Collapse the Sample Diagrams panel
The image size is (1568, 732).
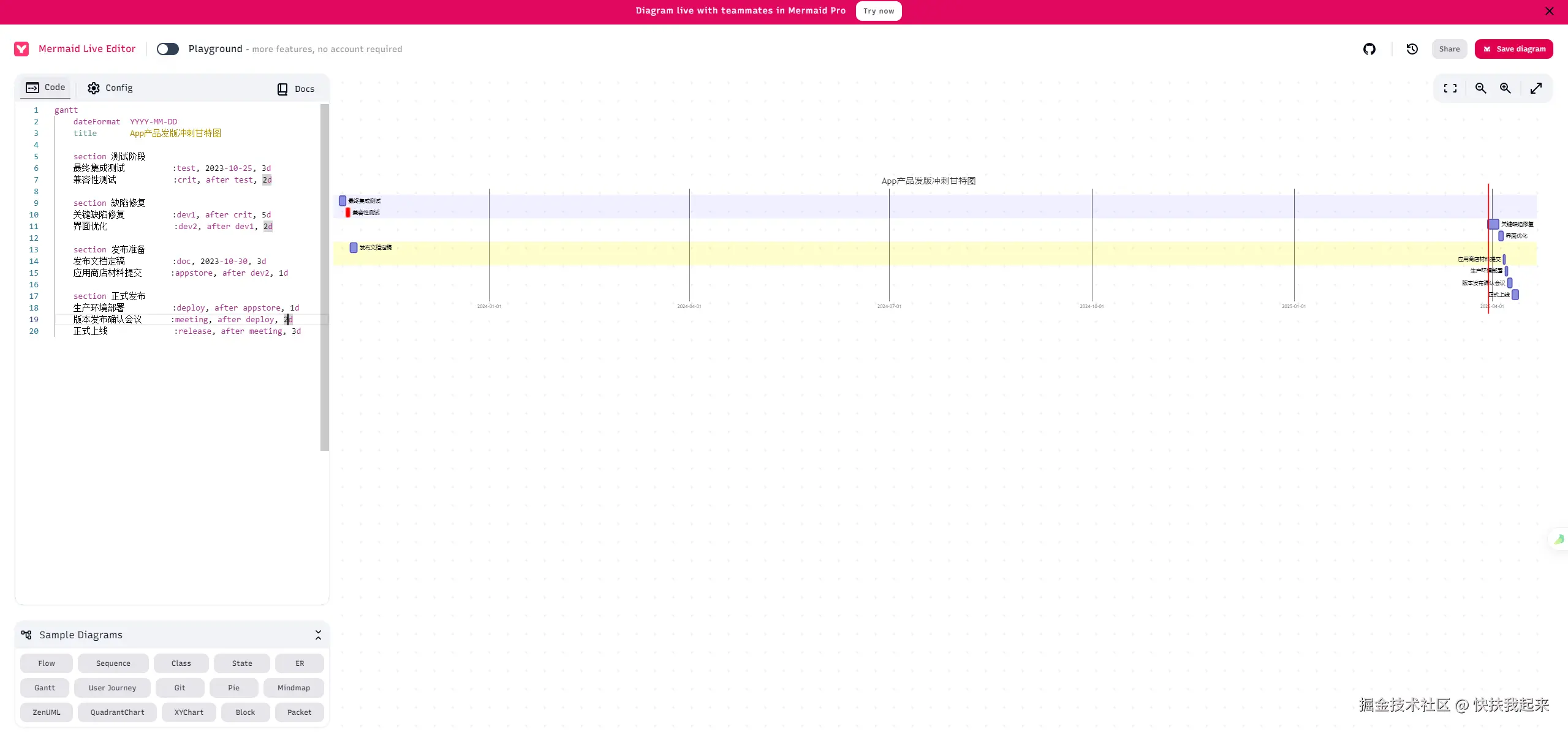tap(318, 635)
